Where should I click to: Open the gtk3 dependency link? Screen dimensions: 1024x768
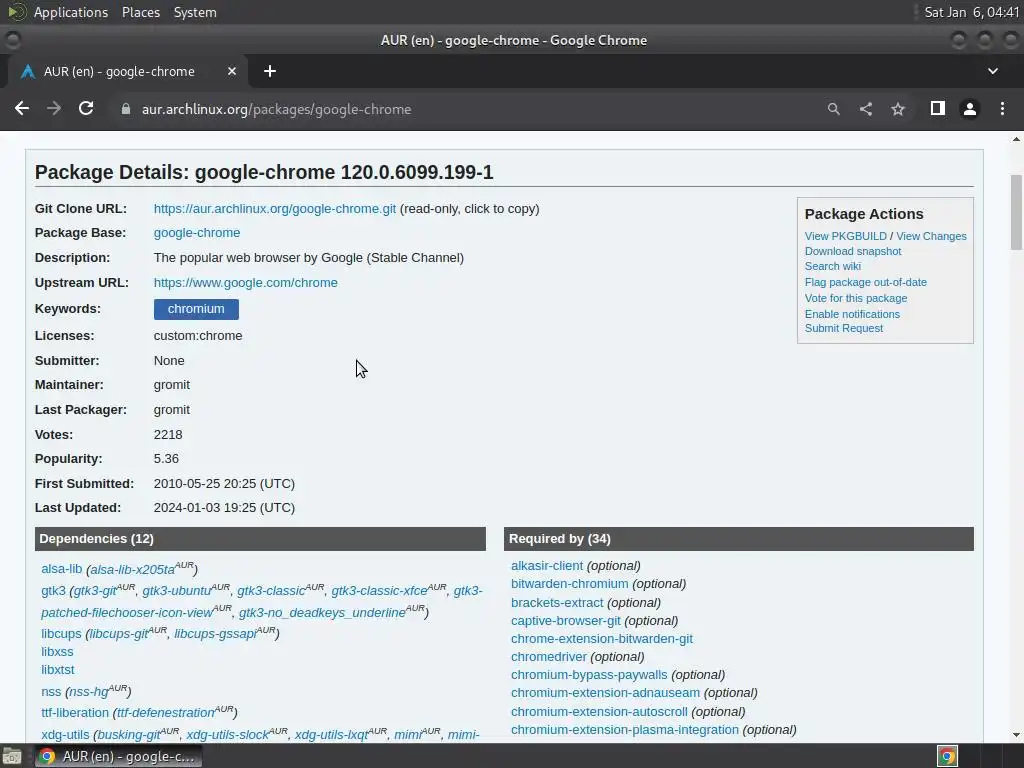53,590
